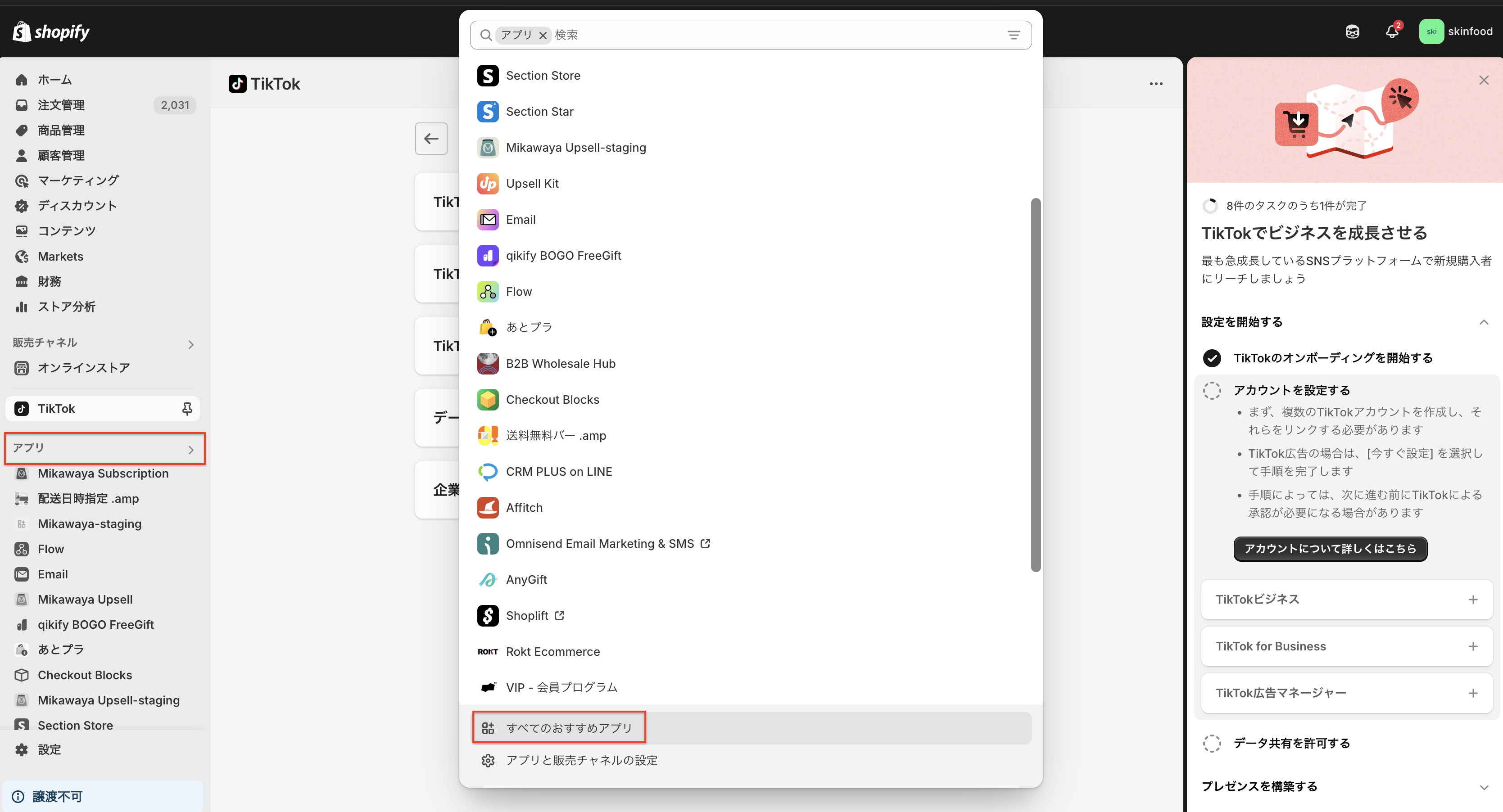Open Mikawaya Subscription in the sidebar
The width and height of the screenshot is (1503, 812).
point(103,474)
